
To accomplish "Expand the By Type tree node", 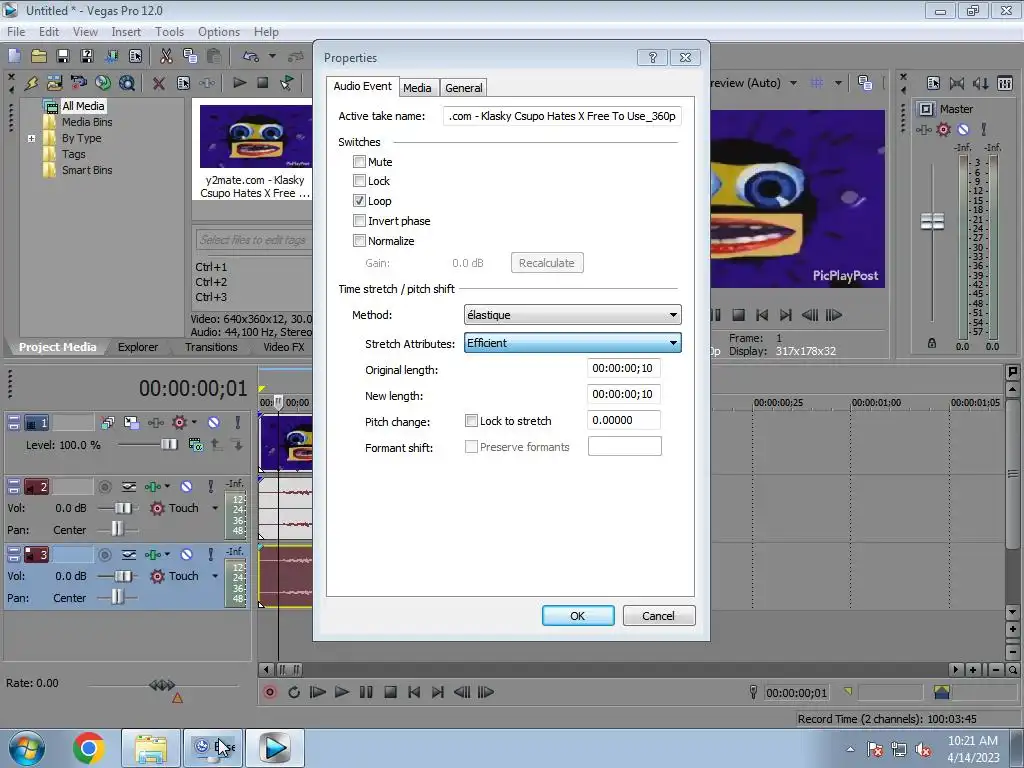I will click(31, 138).
